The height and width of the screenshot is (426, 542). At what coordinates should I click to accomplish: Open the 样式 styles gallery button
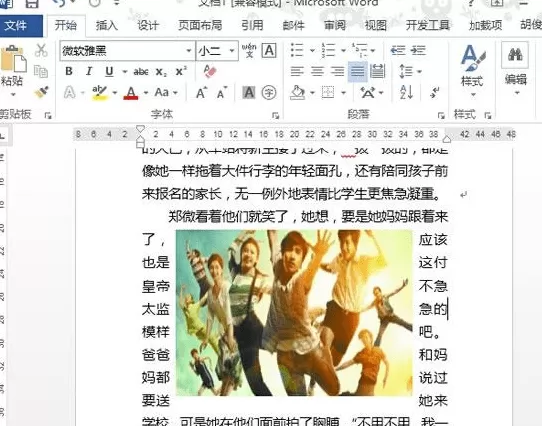pos(472,71)
